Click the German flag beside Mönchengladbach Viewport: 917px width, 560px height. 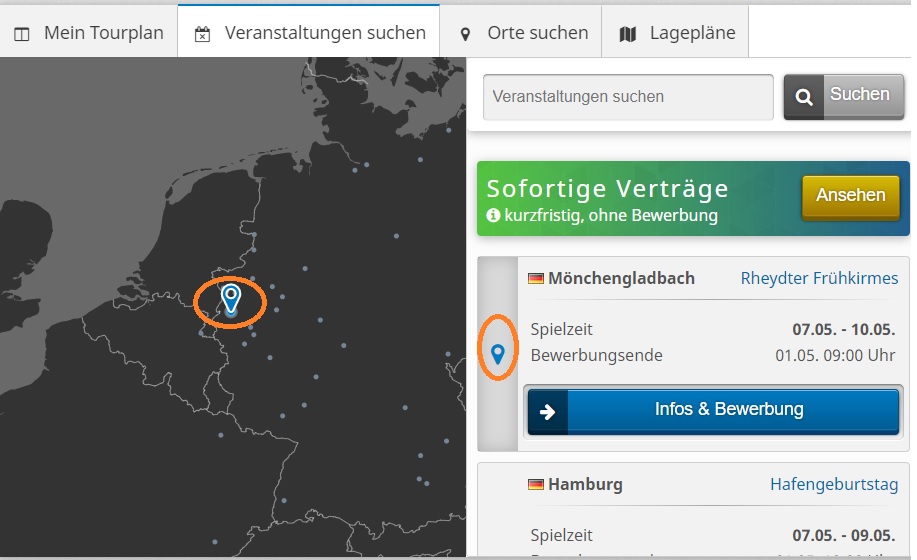click(536, 279)
